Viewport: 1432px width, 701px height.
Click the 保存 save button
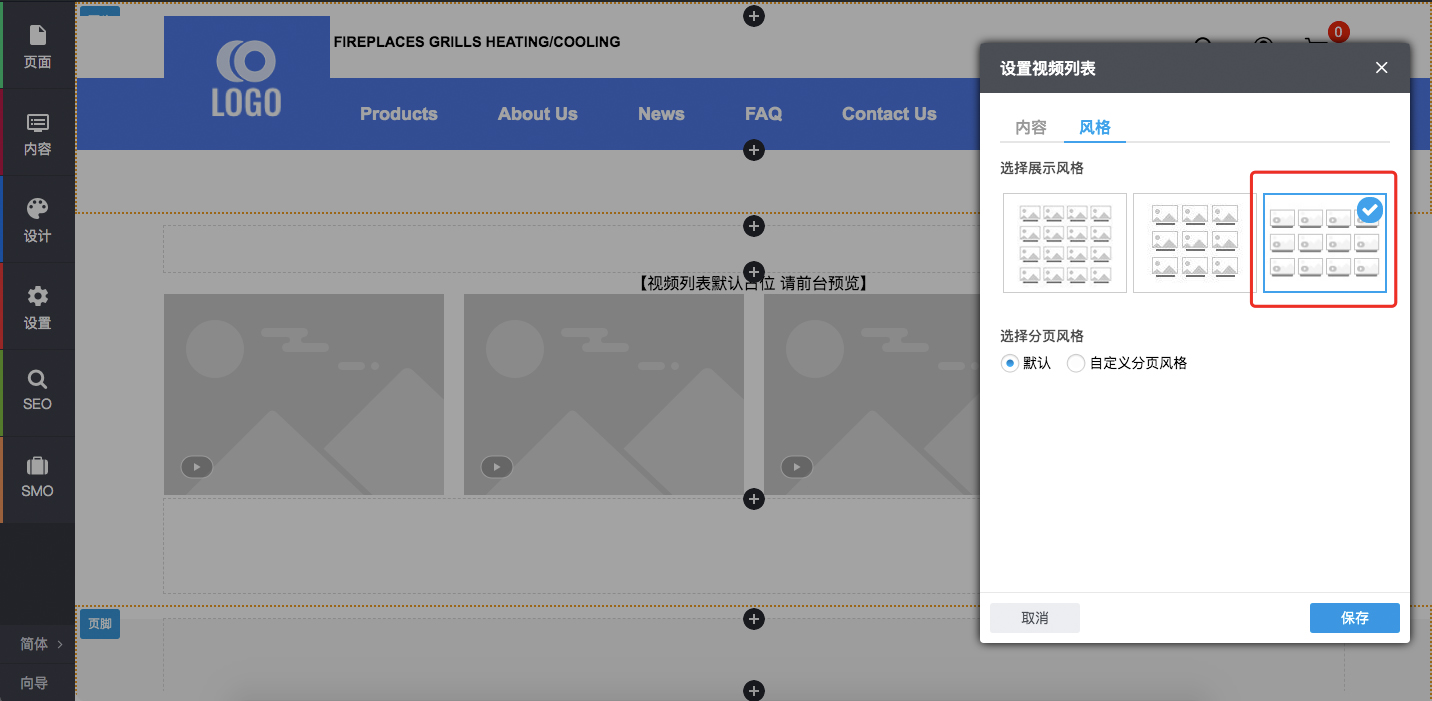click(x=1354, y=618)
